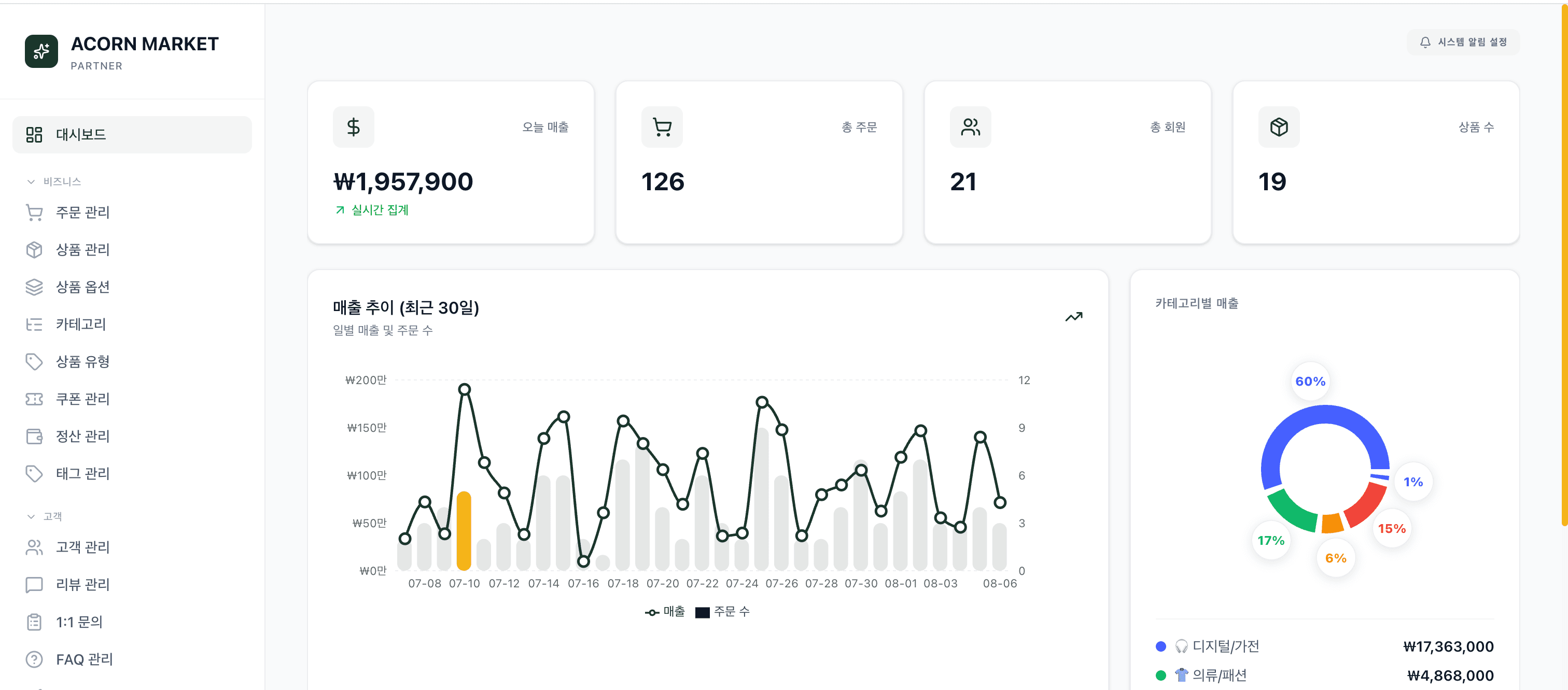
Task: Click the ₩17,363,000 amount
Action: point(1448,646)
